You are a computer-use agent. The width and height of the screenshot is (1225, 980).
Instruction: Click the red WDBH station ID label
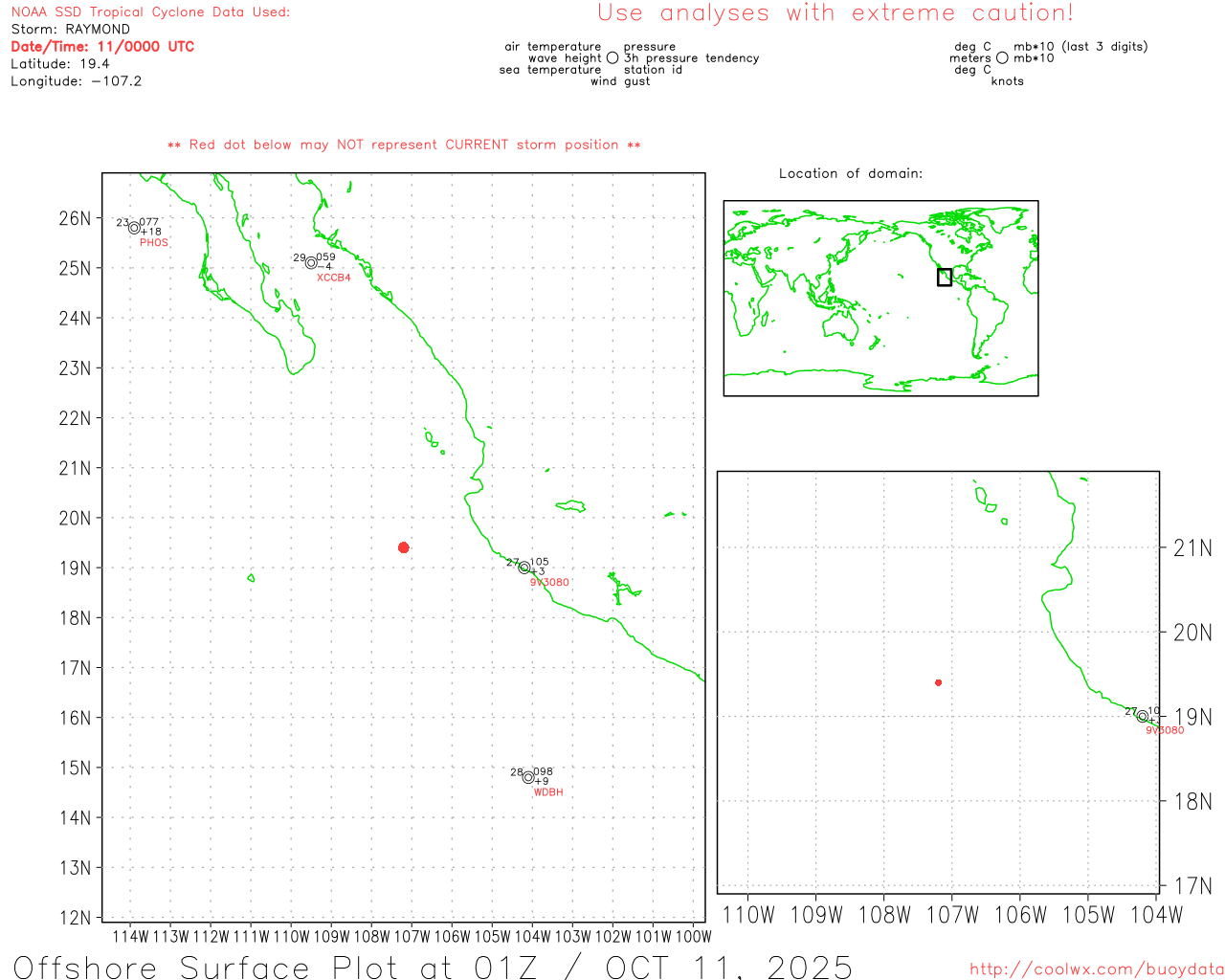(x=548, y=792)
